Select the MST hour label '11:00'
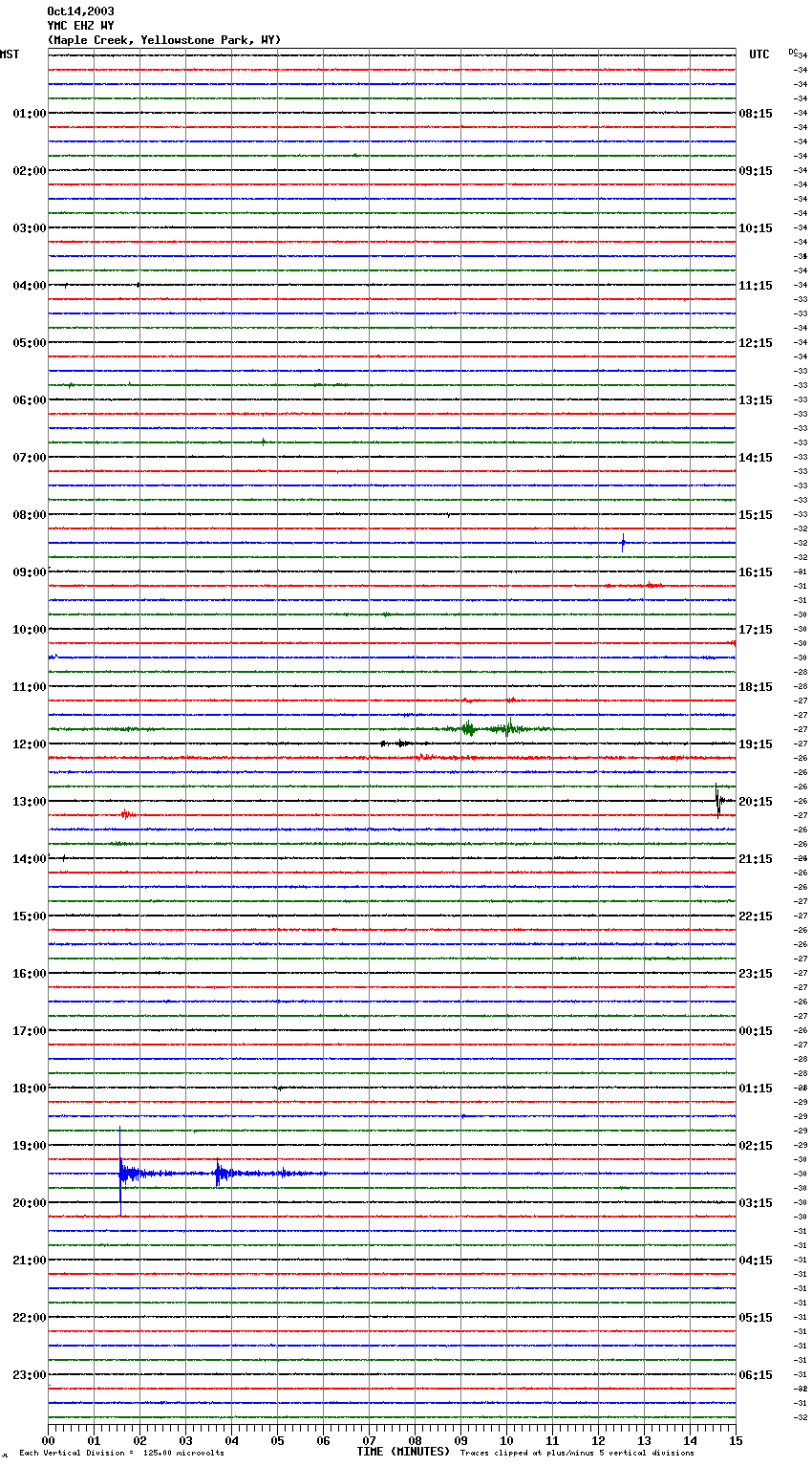Screen dimensions: 812x1466 click(30, 687)
